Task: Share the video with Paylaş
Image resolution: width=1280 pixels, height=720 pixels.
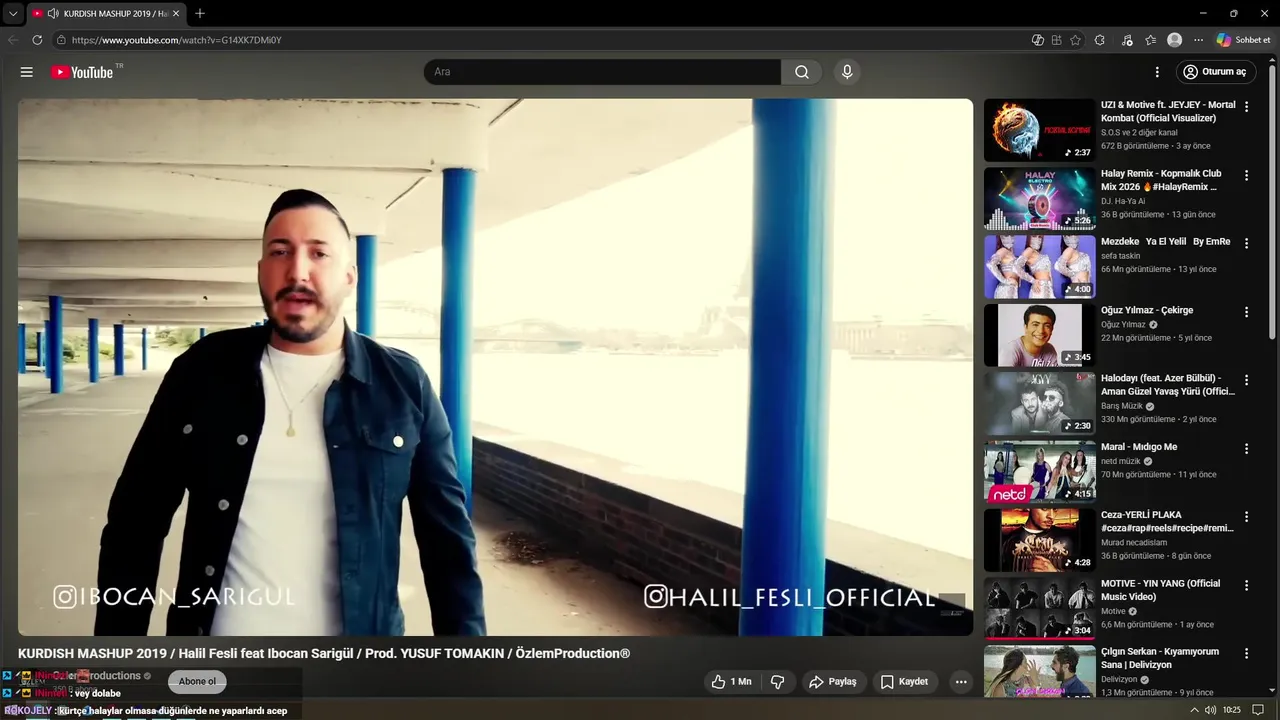Action: (x=833, y=682)
